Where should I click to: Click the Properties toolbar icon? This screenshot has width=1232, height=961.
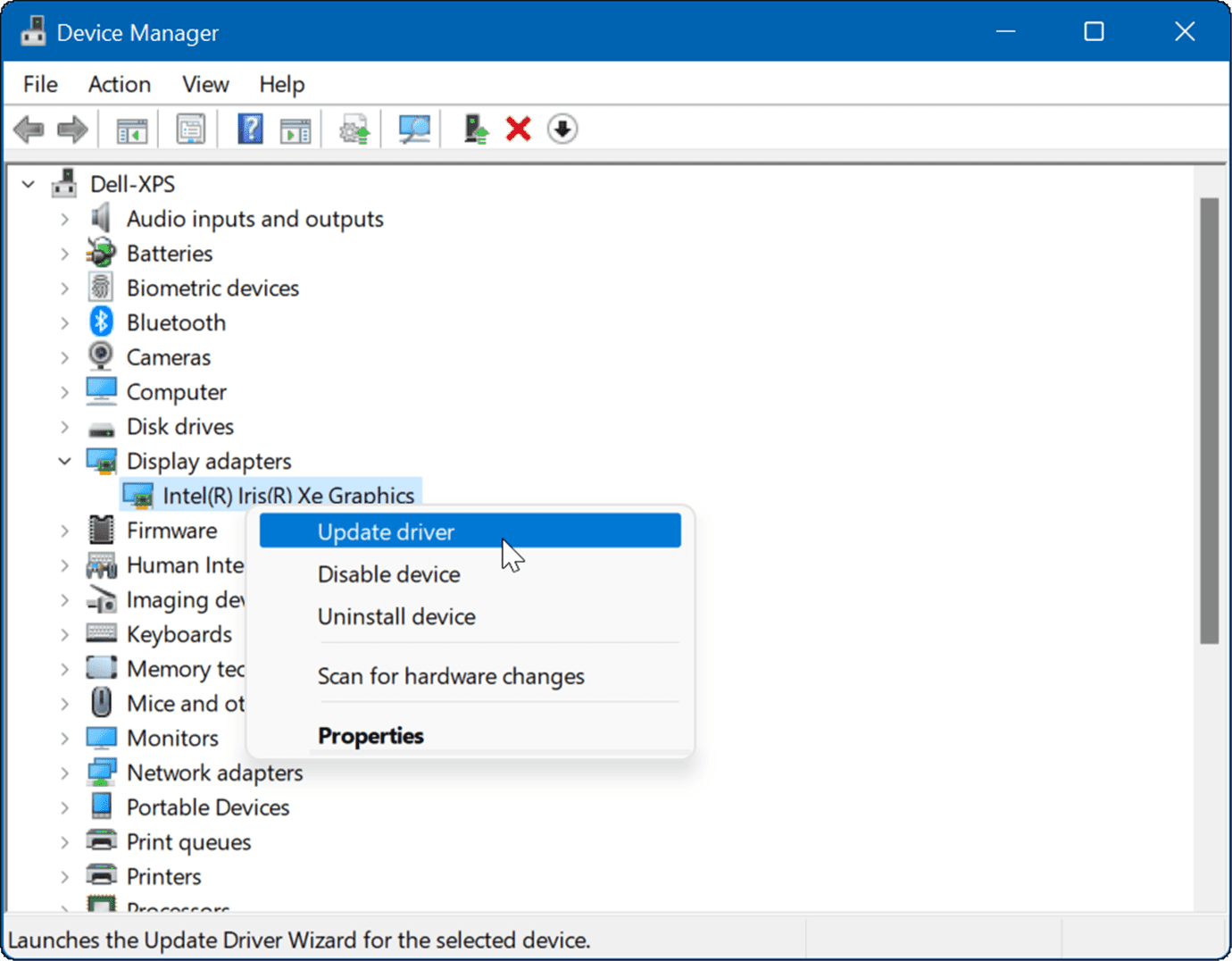coord(189,129)
